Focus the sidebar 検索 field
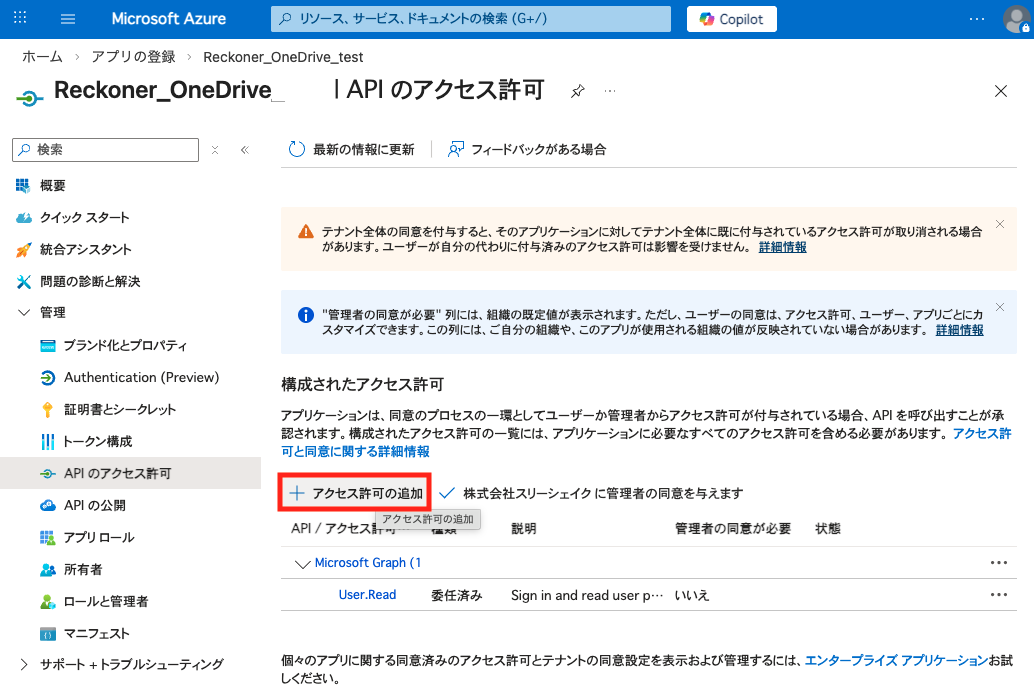The height and width of the screenshot is (700, 1034). (x=106, y=150)
